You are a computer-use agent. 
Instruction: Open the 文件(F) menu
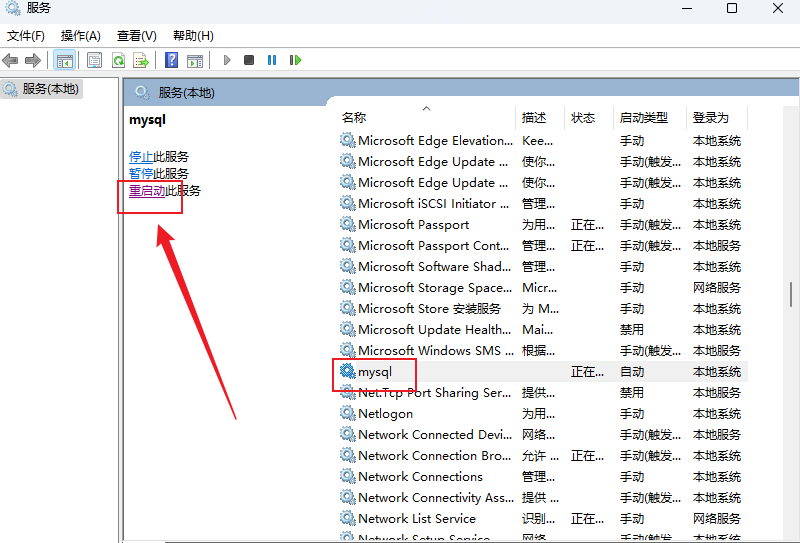point(26,36)
